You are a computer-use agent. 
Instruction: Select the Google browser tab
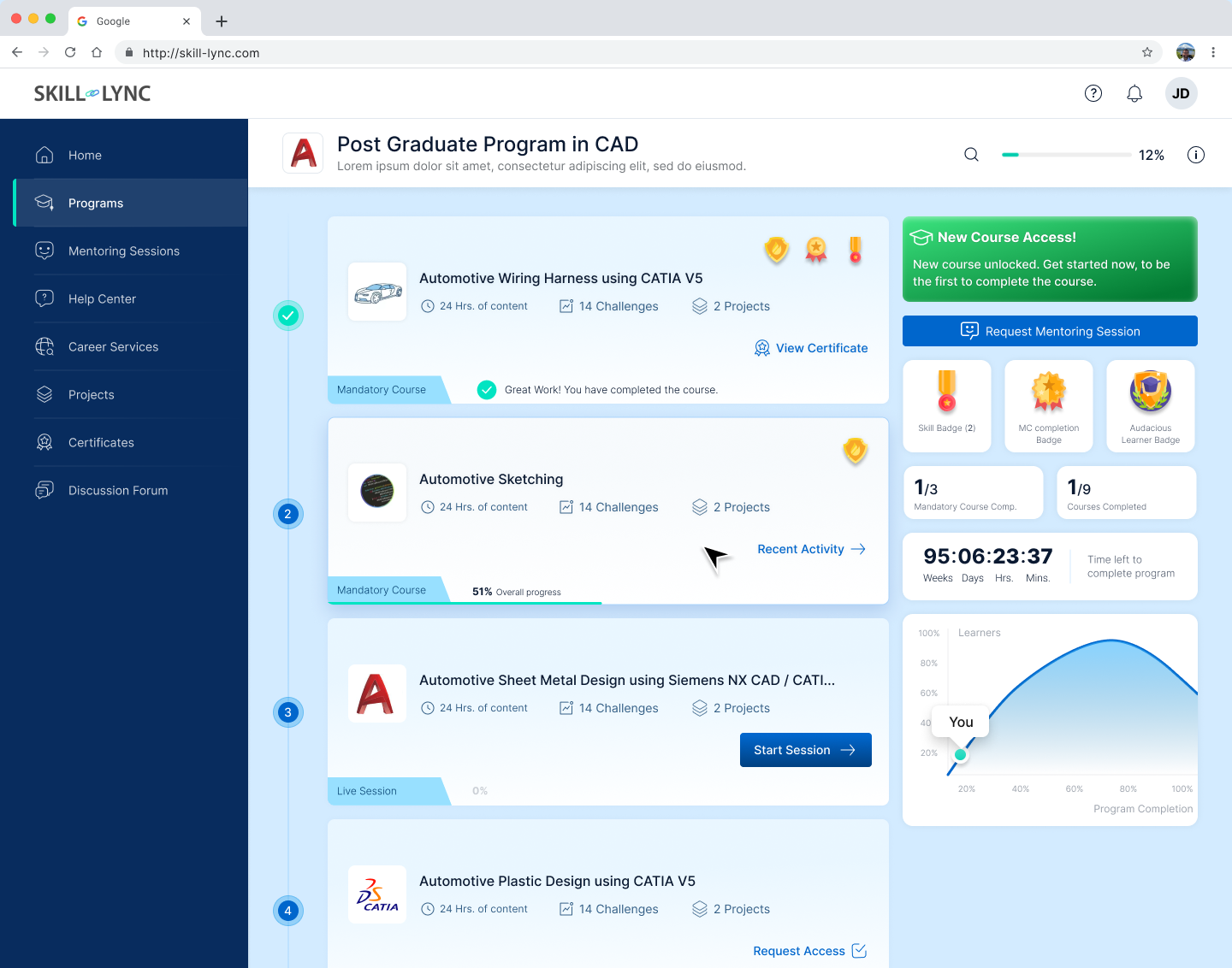134,21
